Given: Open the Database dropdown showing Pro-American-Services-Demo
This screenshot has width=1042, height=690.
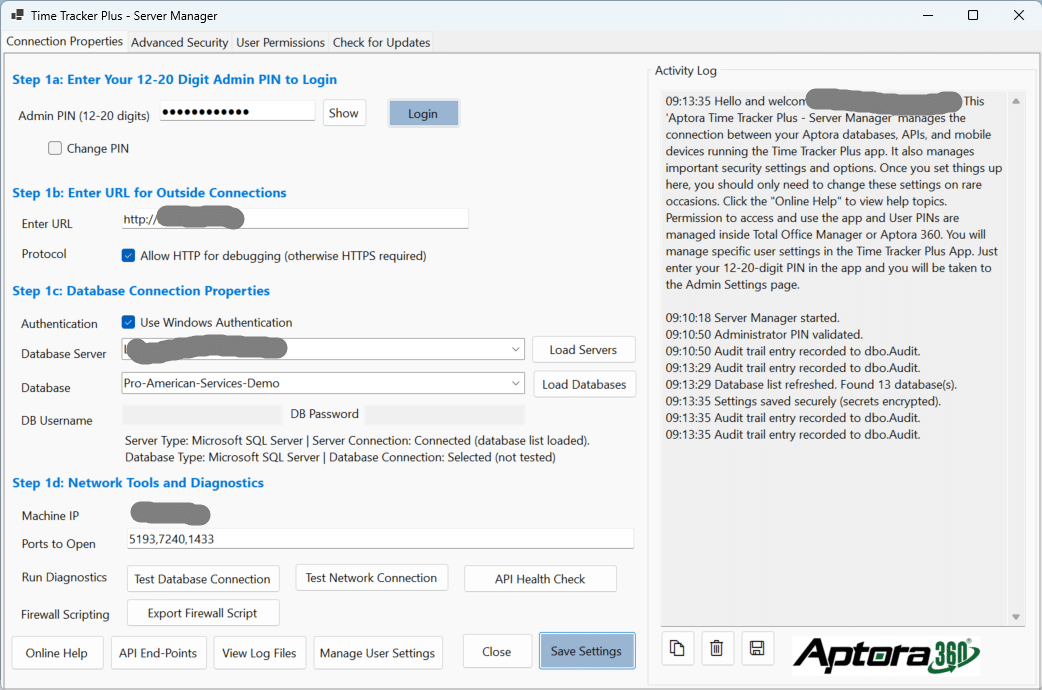Looking at the screenshot, I should 516,383.
